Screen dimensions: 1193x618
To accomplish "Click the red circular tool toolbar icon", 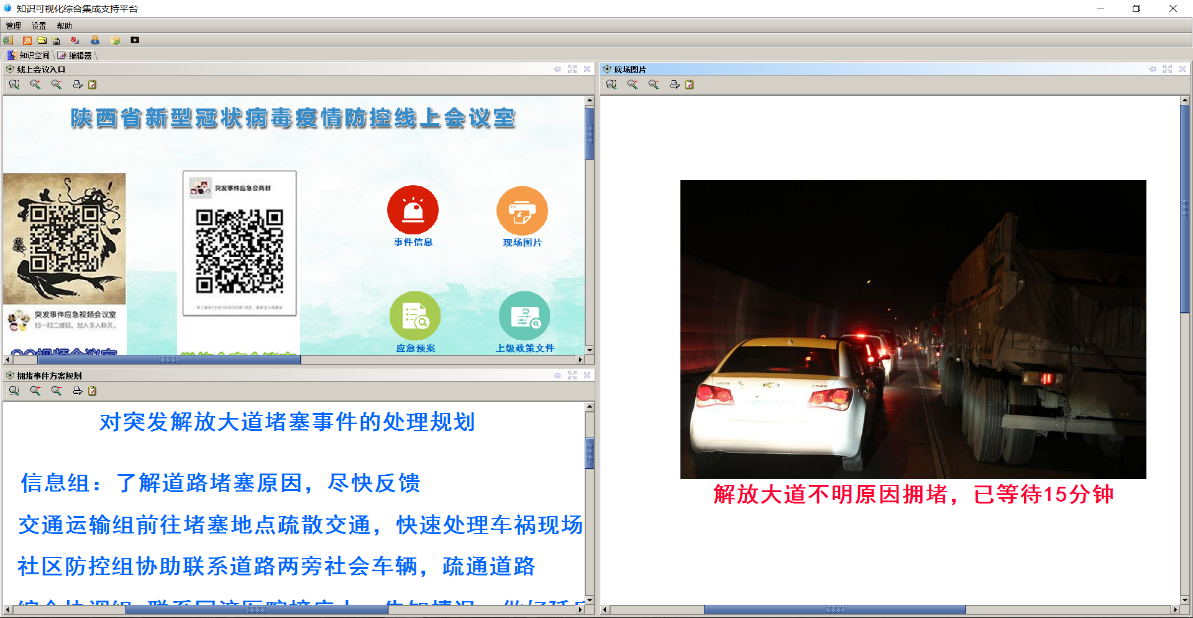I will click(x=75, y=40).
